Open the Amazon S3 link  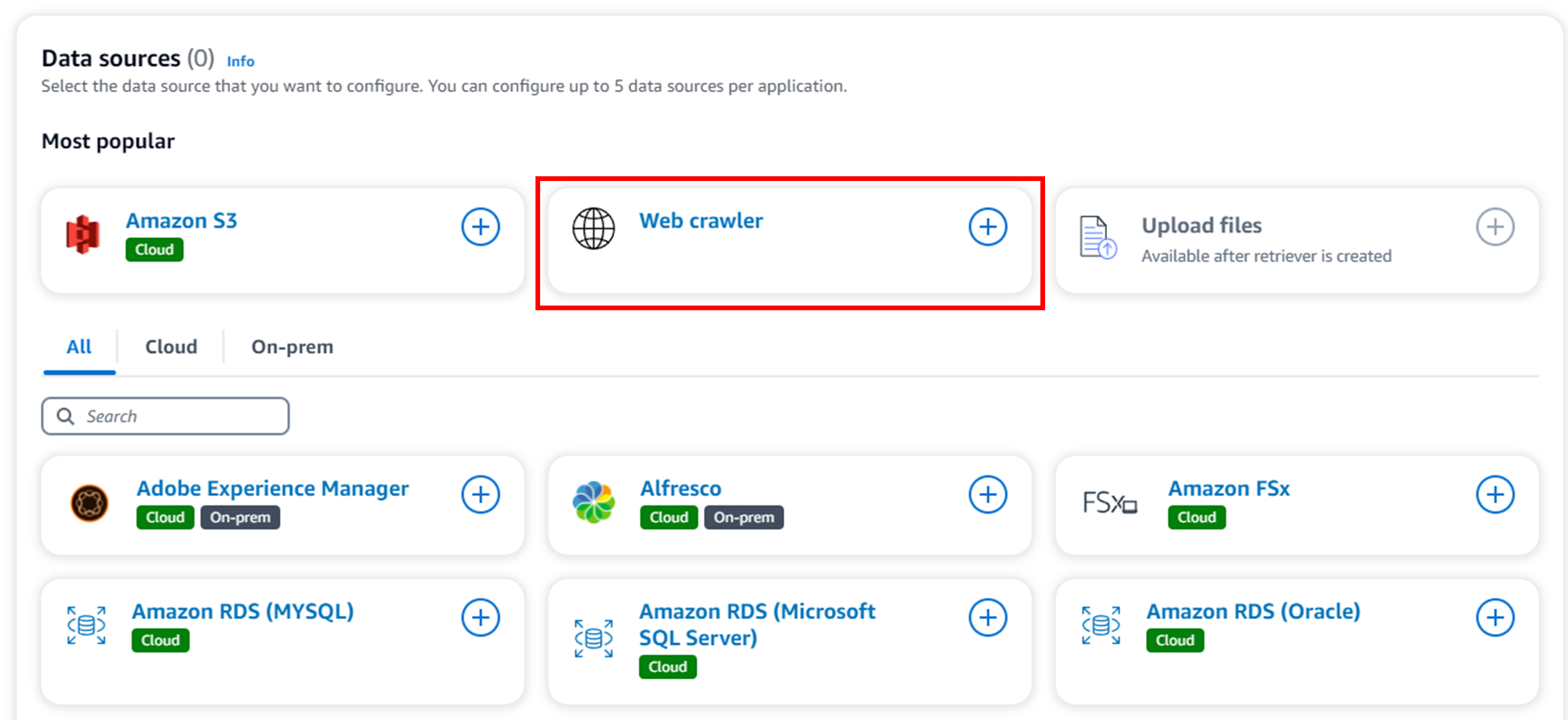tap(181, 221)
